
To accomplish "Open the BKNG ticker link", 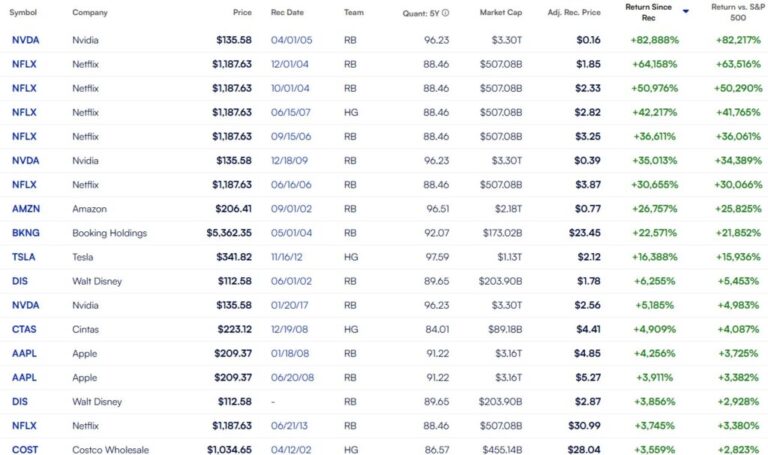I will coord(25,233).
